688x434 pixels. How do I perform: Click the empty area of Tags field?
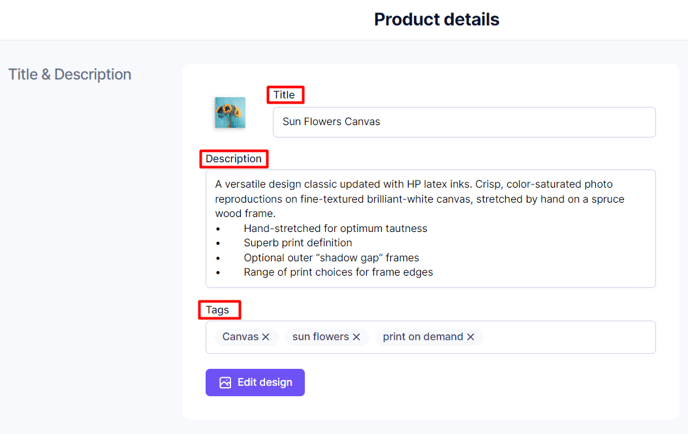point(568,337)
